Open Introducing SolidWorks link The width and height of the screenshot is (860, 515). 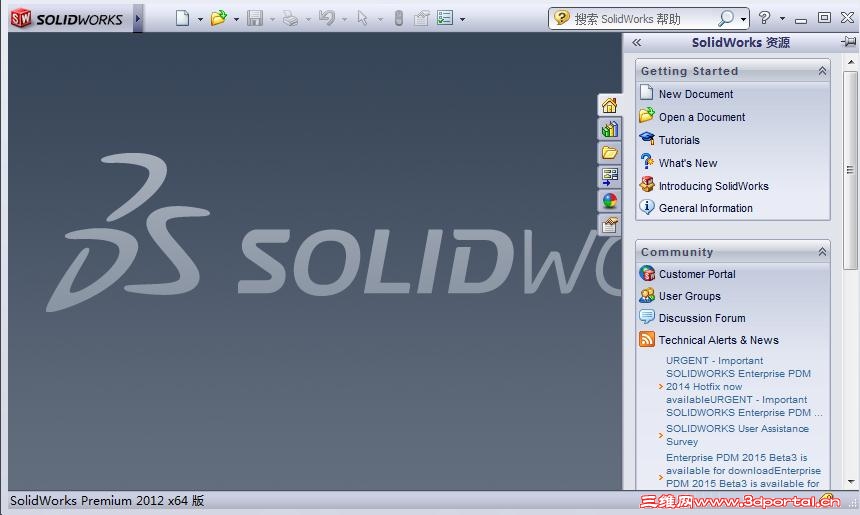coord(714,186)
